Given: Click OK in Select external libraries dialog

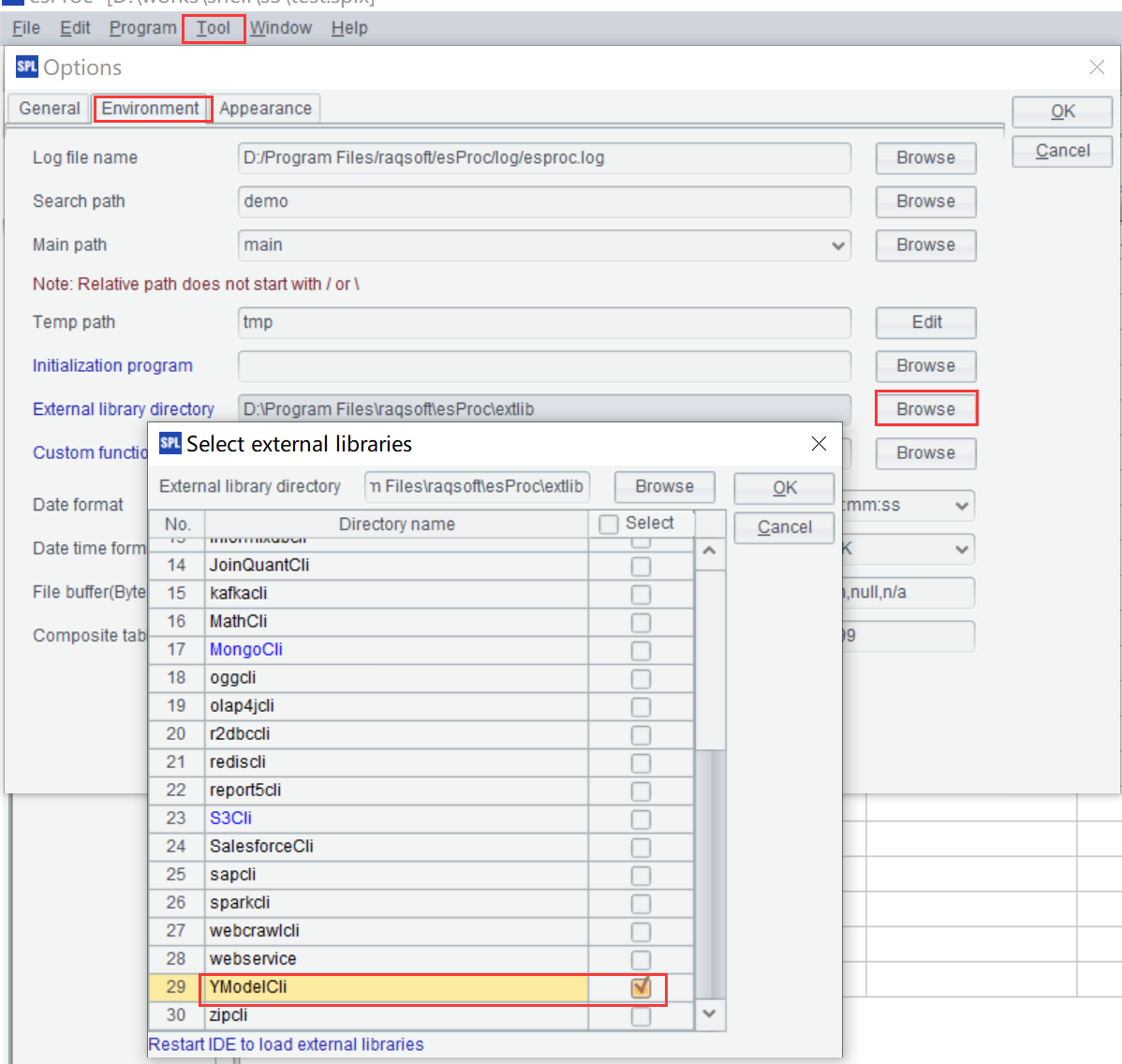Looking at the screenshot, I should pos(784,488).
